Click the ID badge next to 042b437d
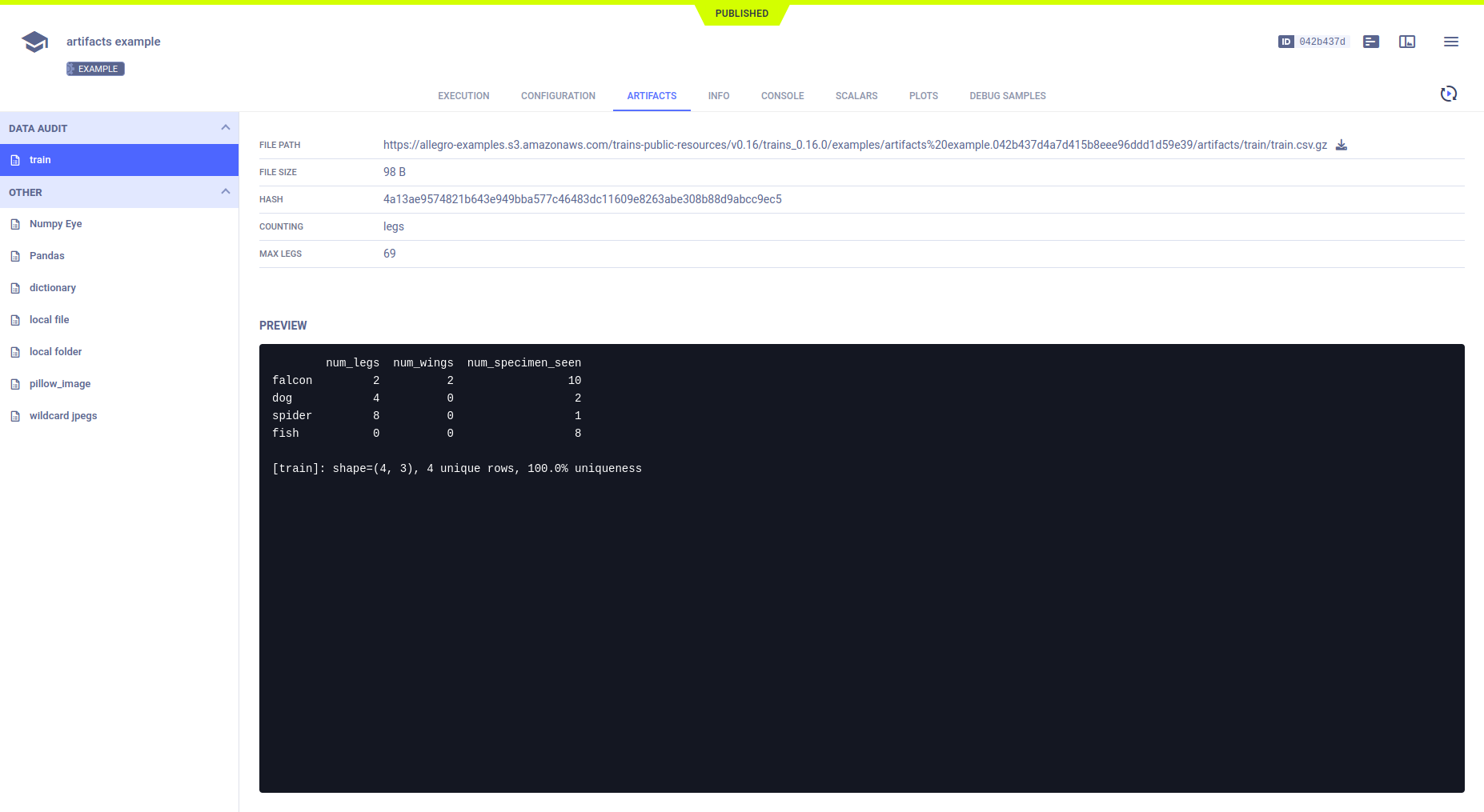 (1286, 41)
